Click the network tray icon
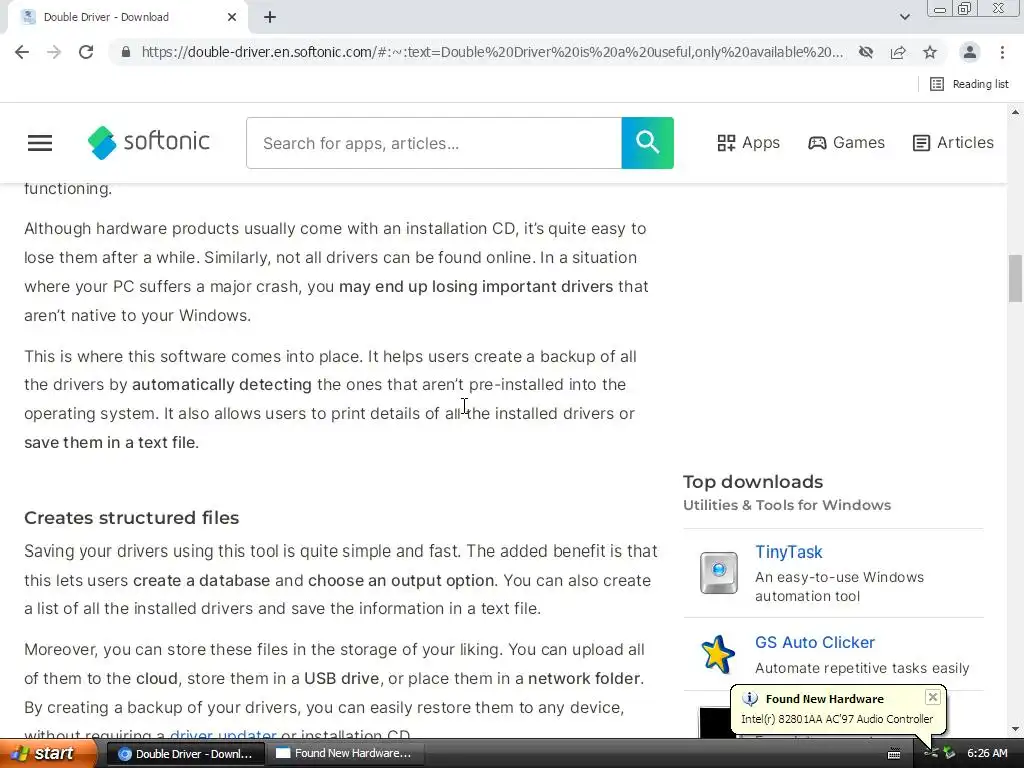1024x768 pixels. click(931, 754)
